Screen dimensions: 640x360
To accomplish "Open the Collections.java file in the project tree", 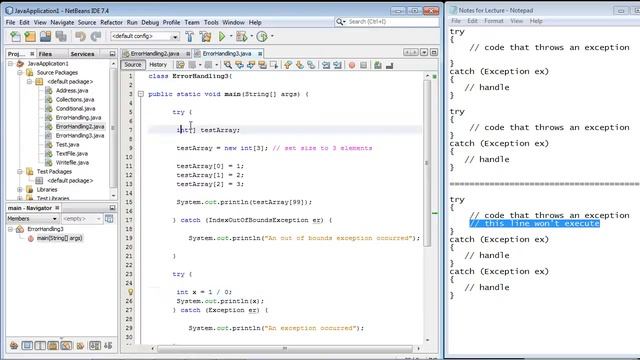I will point(75,100).
